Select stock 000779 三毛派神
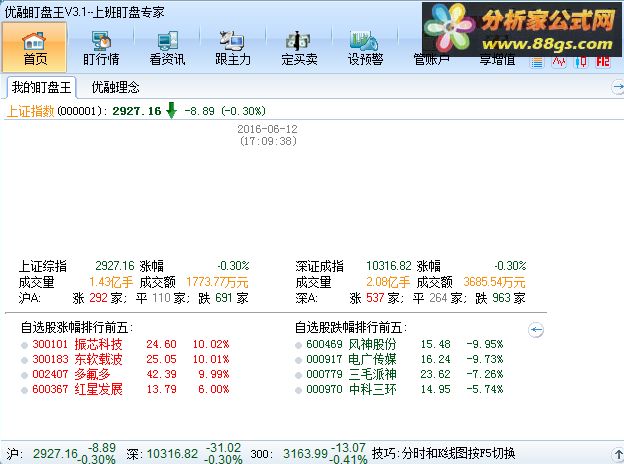Screen dimensions: 624x464 351,374
